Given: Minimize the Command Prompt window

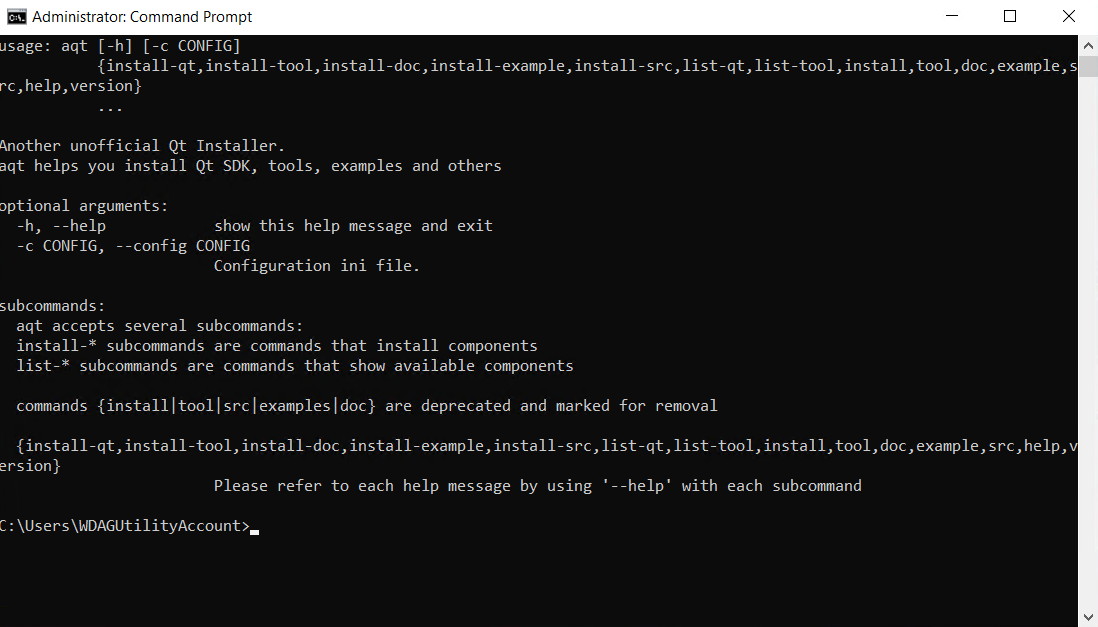Looking at the screenshot, I should pyautogui.click(x=954, y=16).
